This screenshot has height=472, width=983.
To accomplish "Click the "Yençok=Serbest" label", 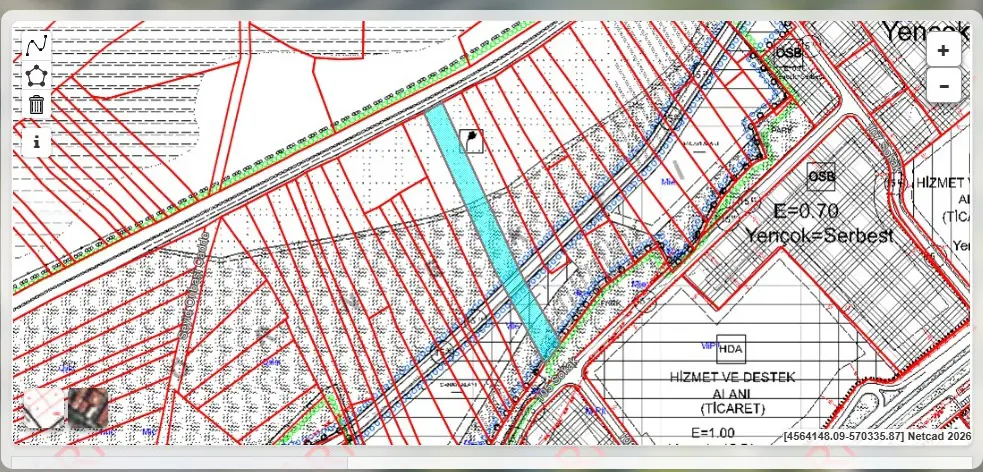I will [819, 236].
